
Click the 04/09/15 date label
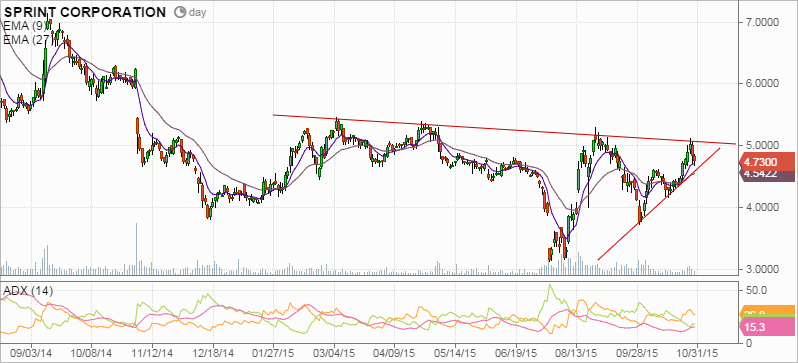pos(395,352)
